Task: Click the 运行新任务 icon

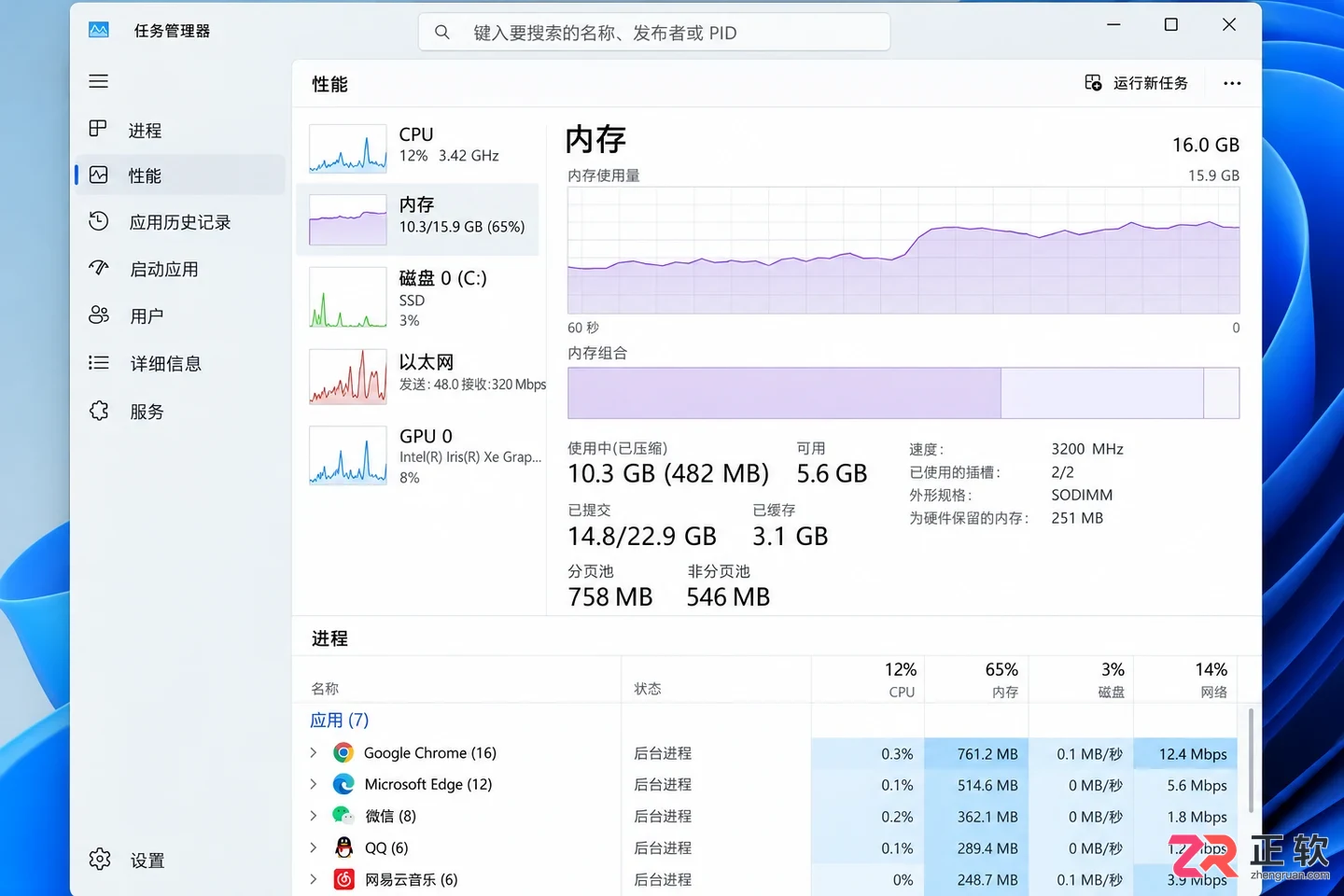Action: (1093, 83)
